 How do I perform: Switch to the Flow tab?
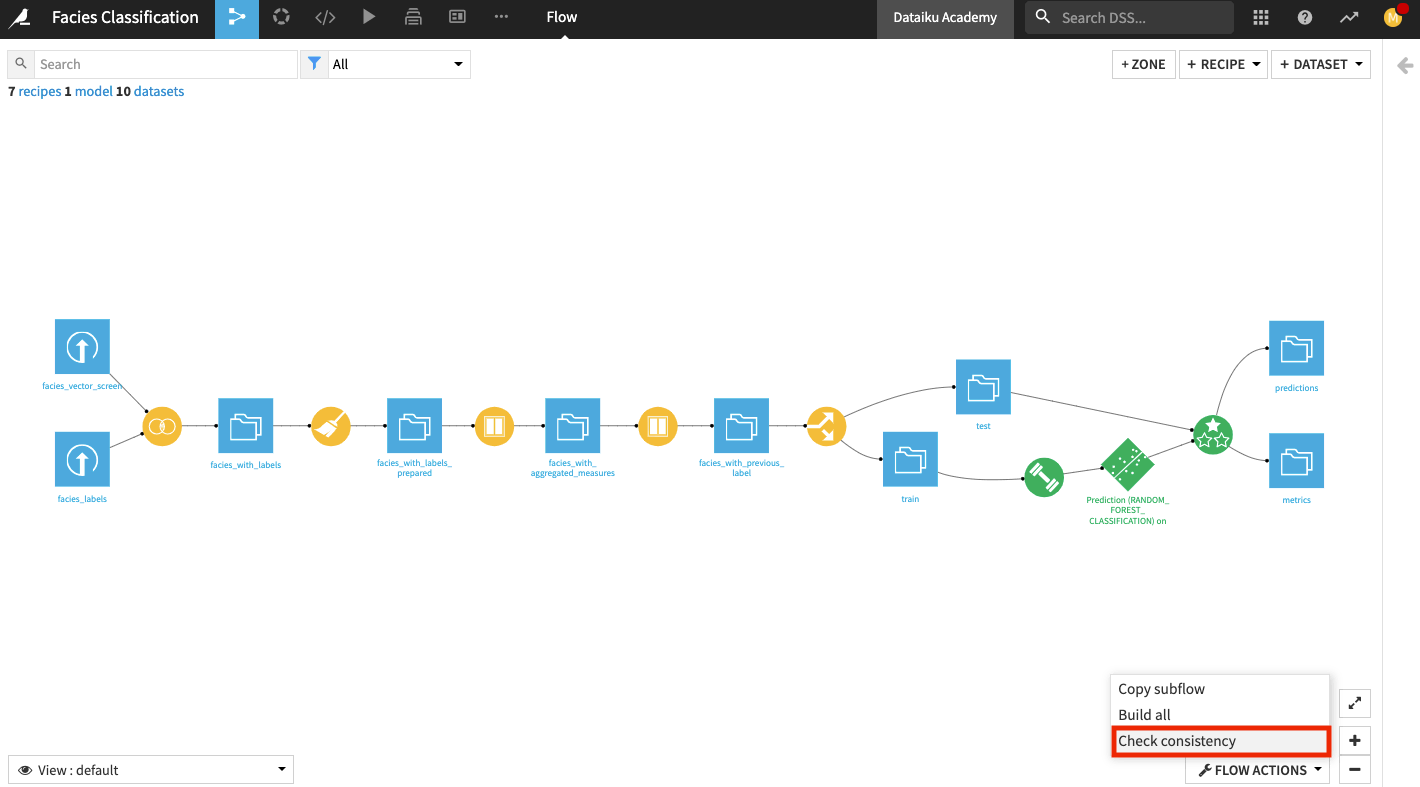(x=562, y=17)
